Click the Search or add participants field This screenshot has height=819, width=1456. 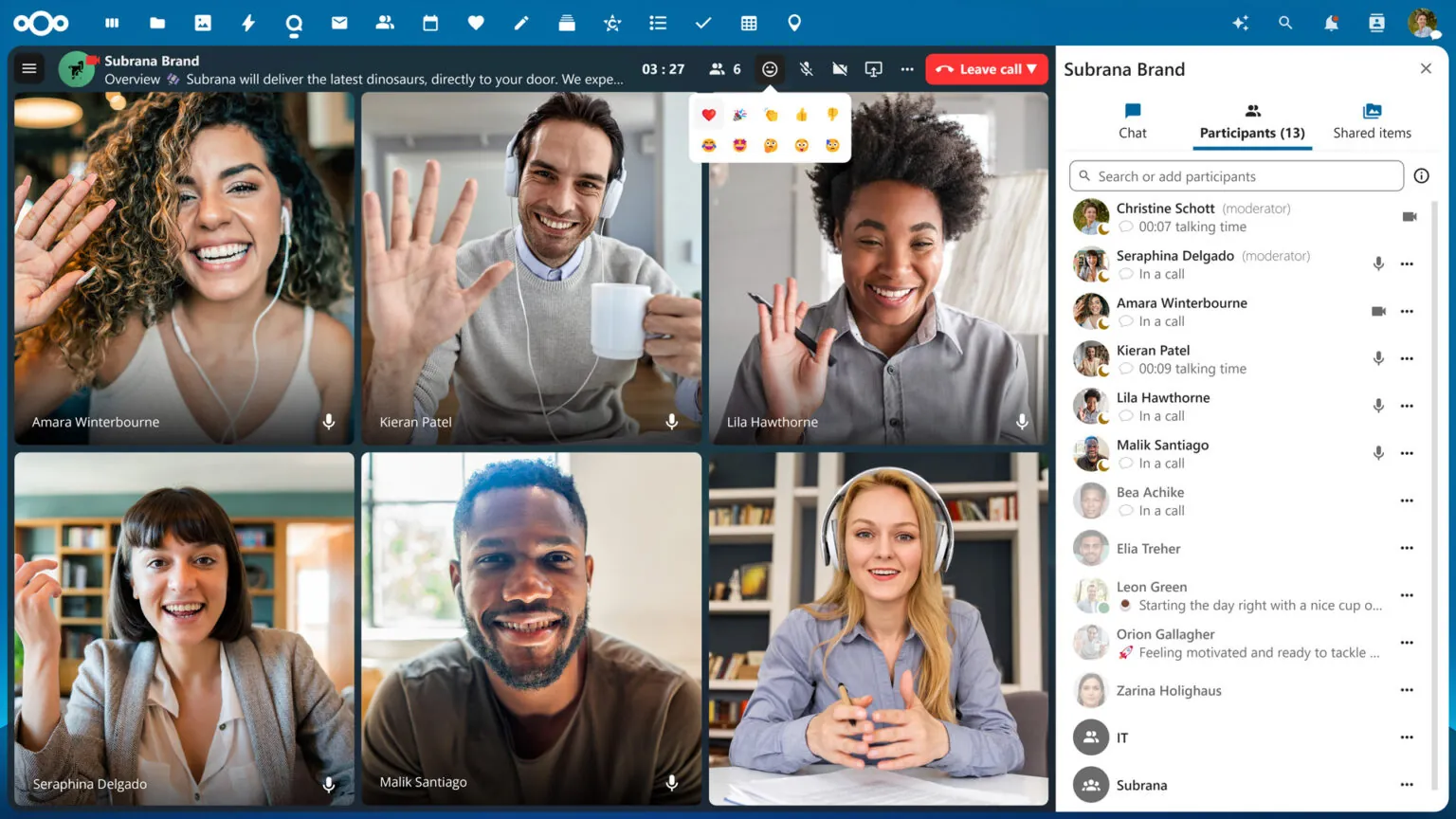click(1235, 175)
